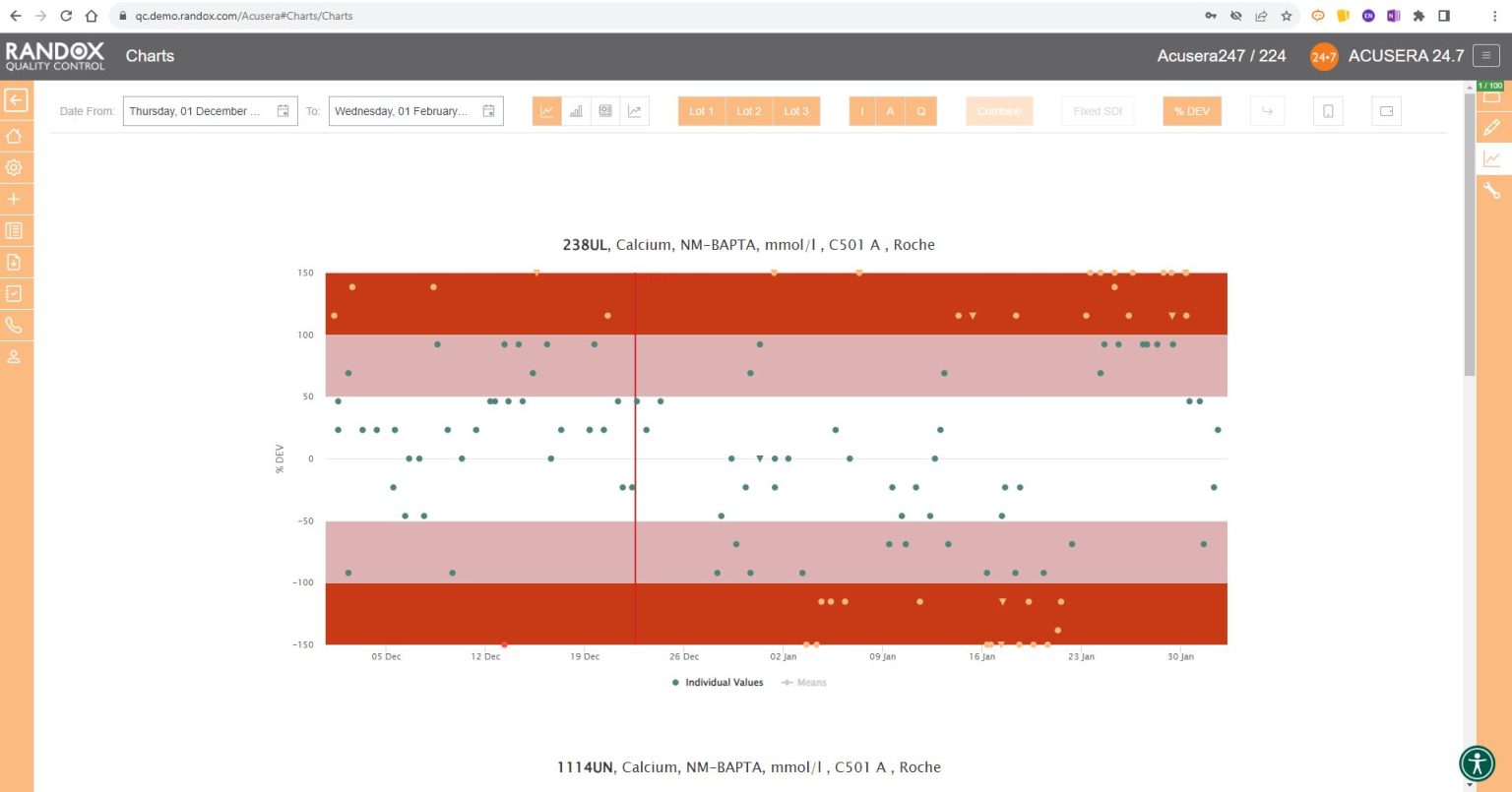Click the Individual Values legend entry

coord(717,683)
